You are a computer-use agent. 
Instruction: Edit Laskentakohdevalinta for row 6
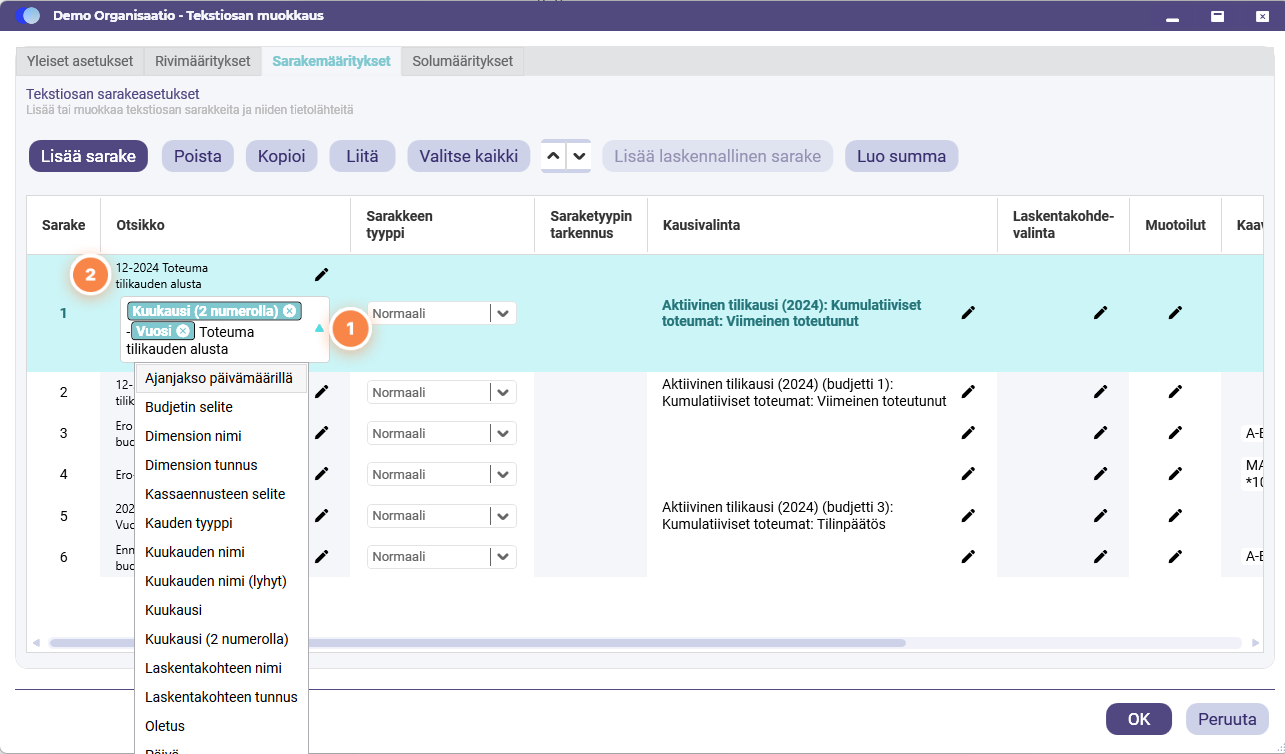coord(1101,556)
